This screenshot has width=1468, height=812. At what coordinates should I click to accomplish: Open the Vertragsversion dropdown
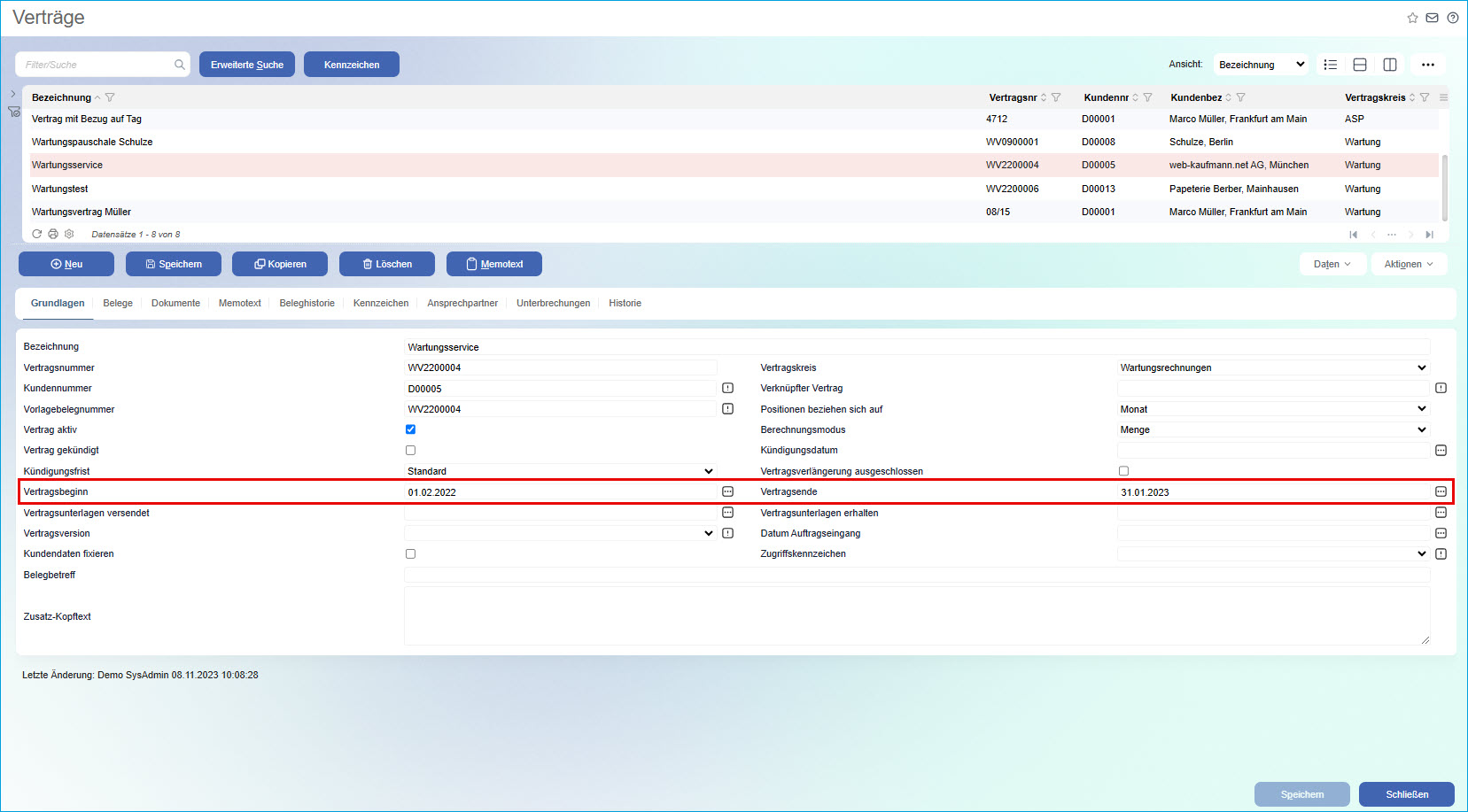560,533
